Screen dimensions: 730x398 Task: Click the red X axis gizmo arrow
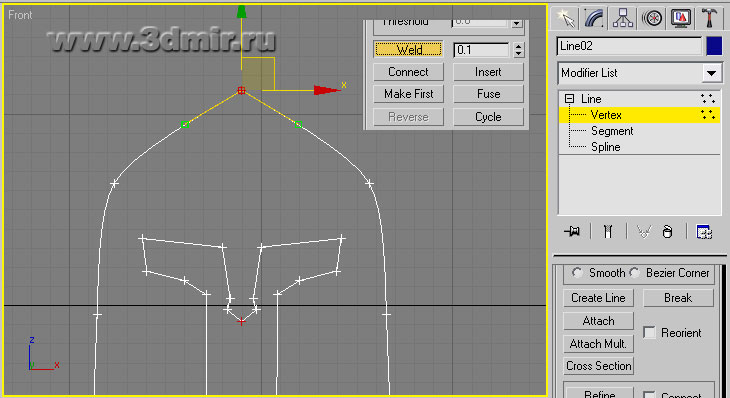pyautogui.click(x=326, y=90)
